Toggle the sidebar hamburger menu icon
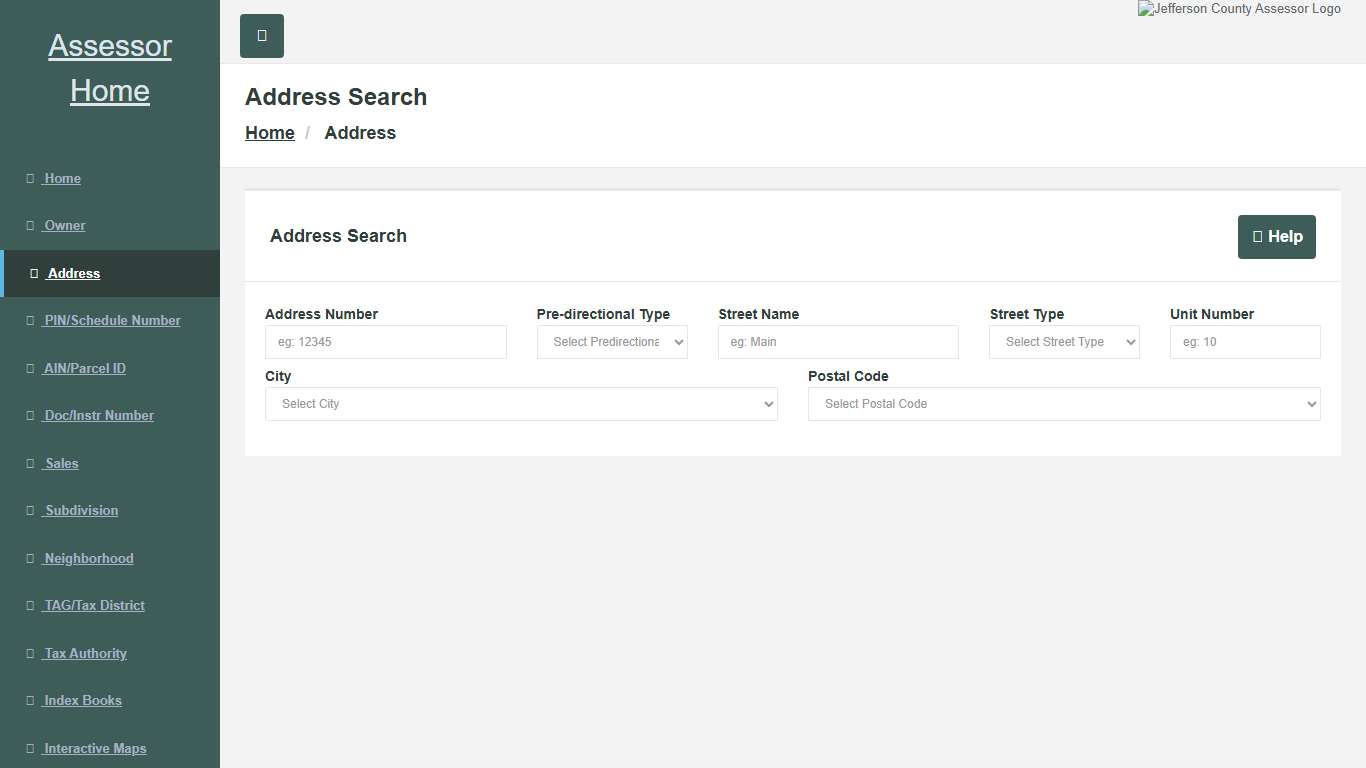Viewport: 1366px width, 768px height. (261, 36)
